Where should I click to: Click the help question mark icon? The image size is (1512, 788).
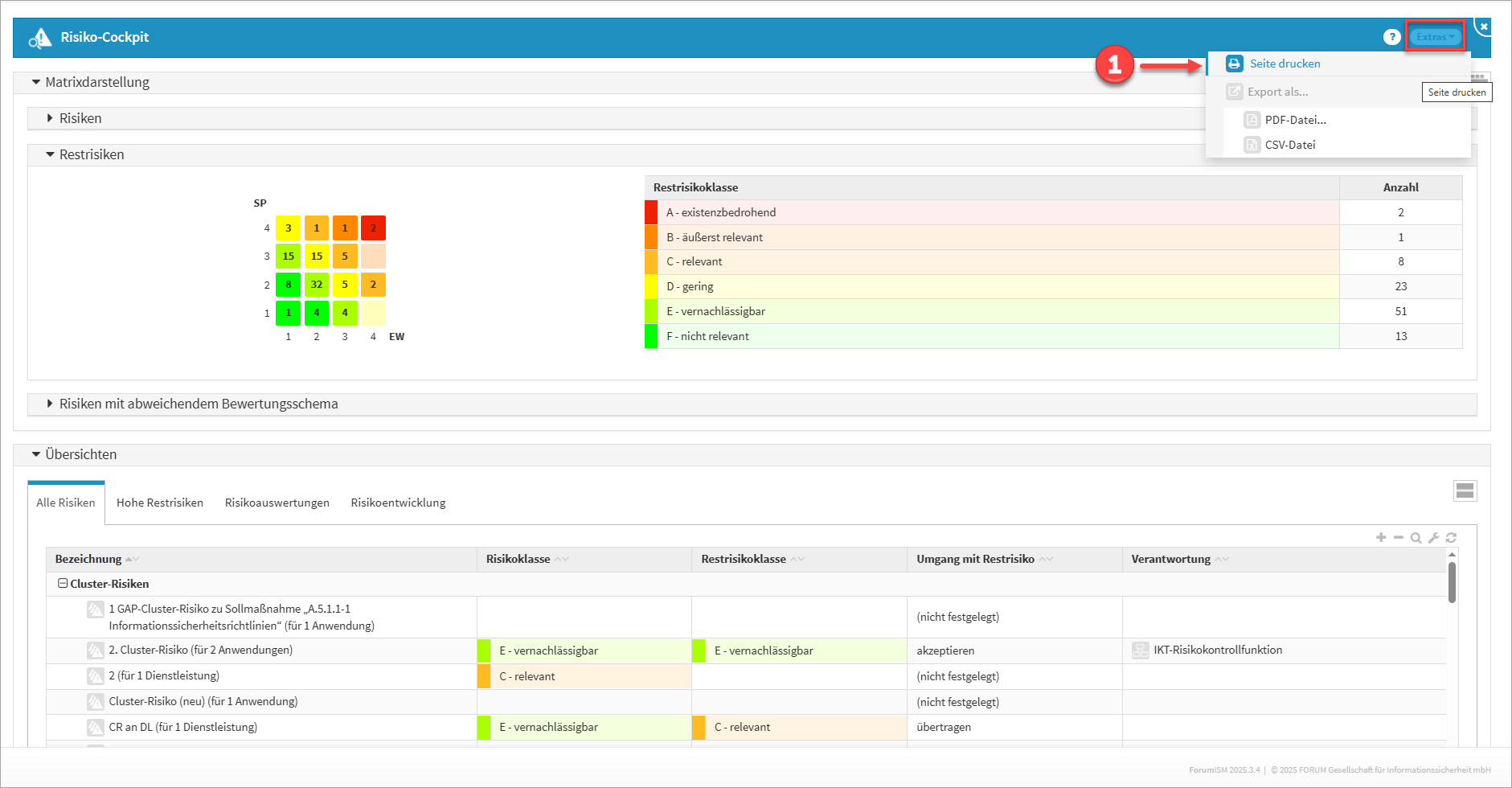point(1391,37)
